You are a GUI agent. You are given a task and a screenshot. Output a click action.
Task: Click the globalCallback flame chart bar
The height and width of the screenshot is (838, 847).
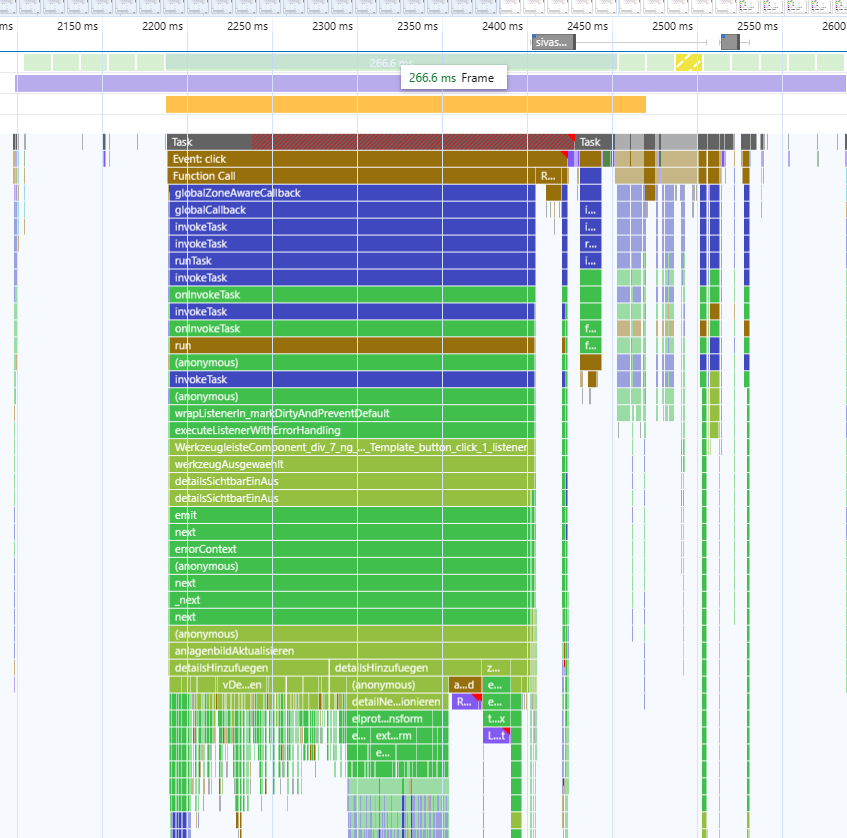point(350,210)
